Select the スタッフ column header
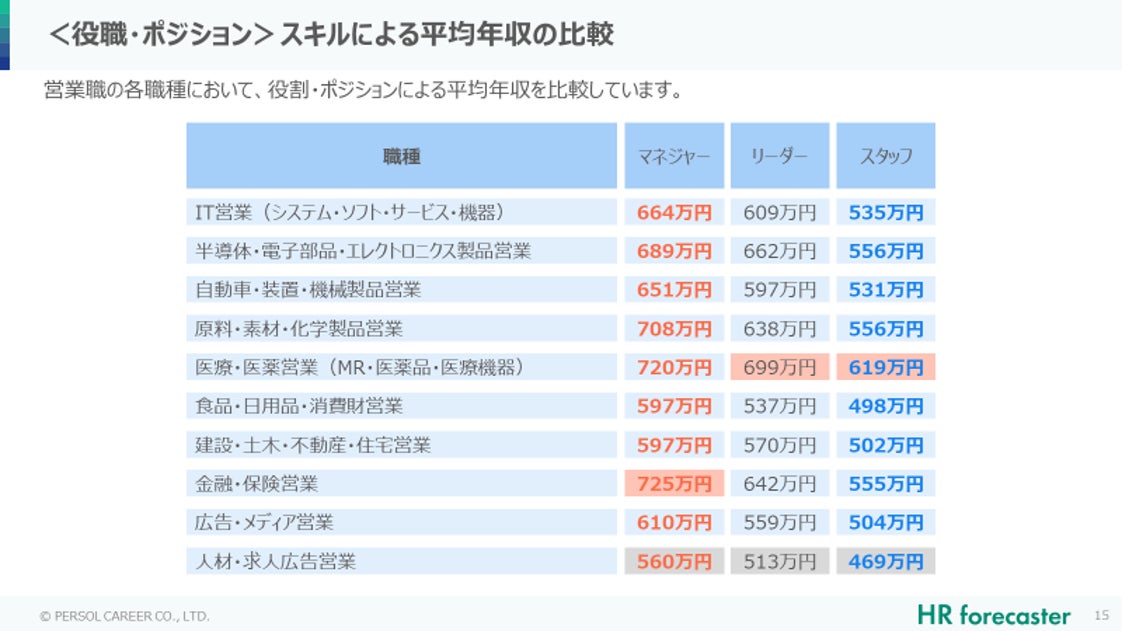Image resolution: width=1122 pixels, height=631 pixels. click(x=884, y=156)
